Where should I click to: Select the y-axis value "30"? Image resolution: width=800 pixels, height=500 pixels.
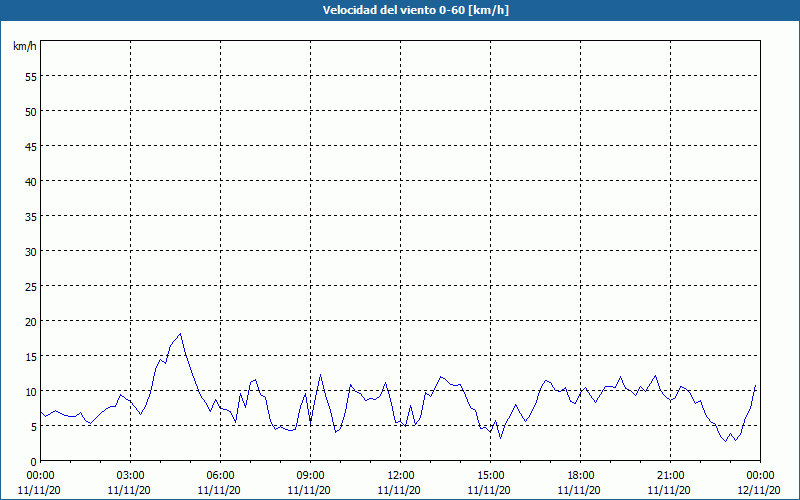(x=31, y=252)
